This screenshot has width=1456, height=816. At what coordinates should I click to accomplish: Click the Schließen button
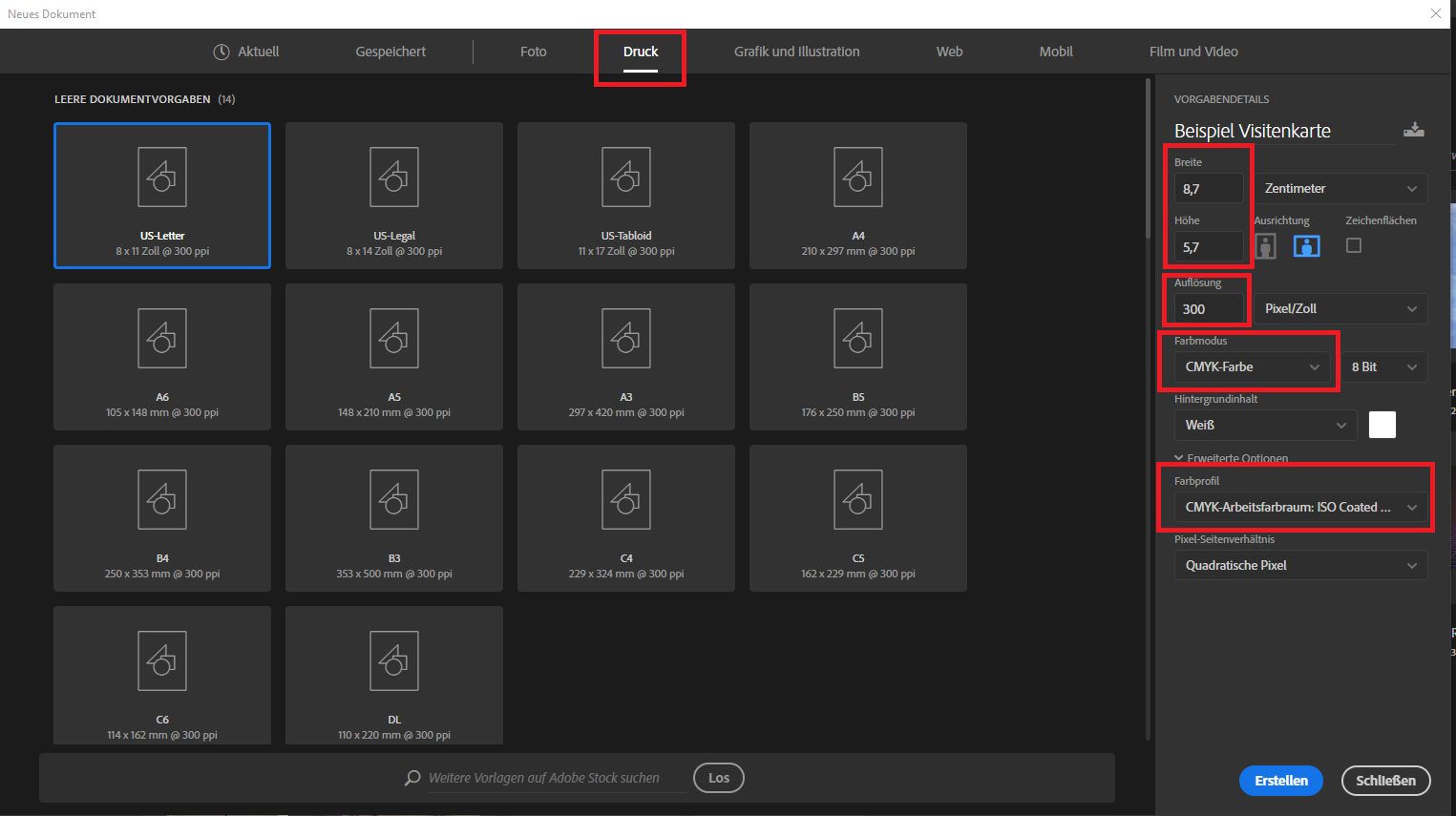click(x=1385, y=781)
